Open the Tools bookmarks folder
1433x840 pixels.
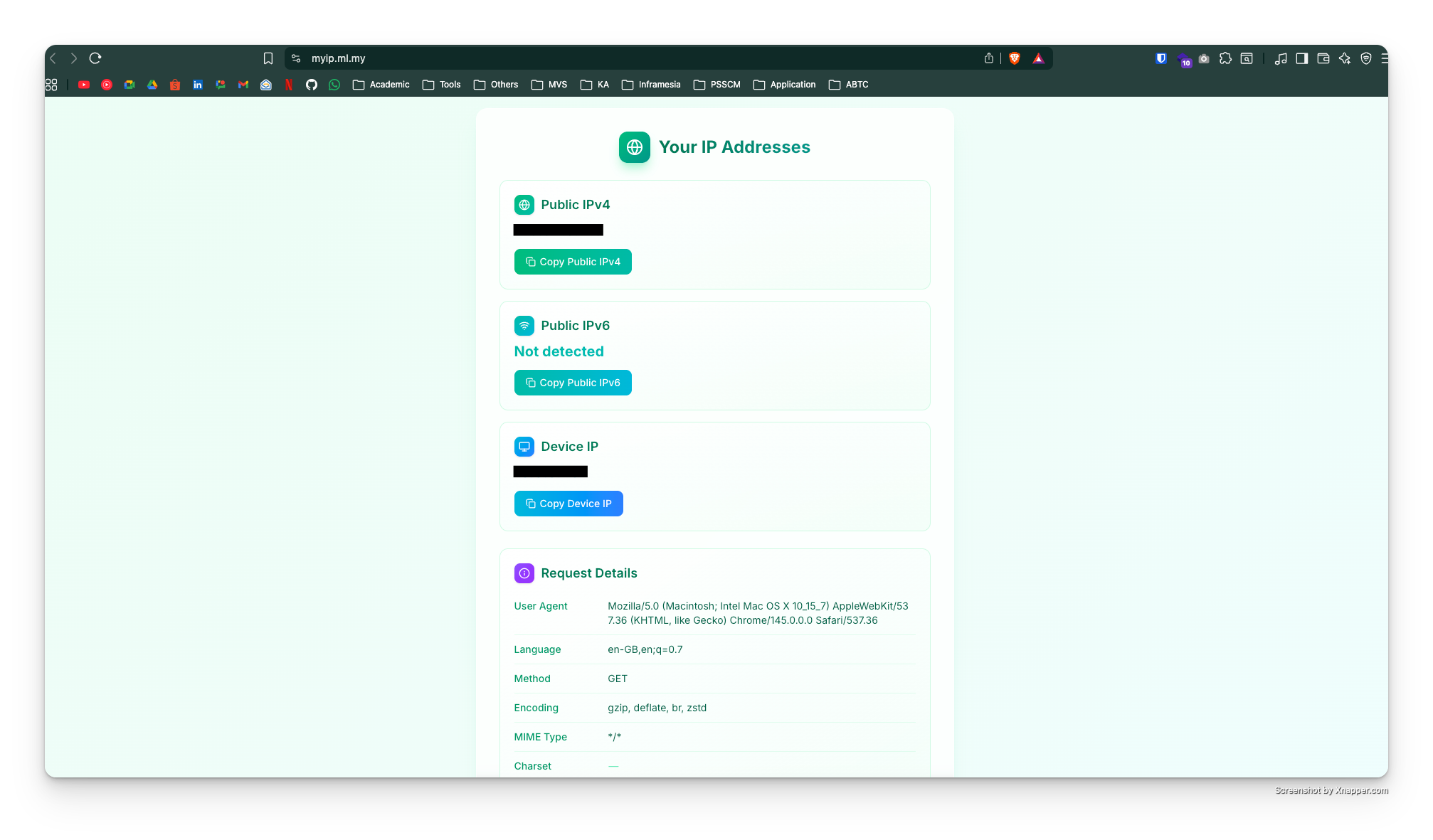click(442, 85)
